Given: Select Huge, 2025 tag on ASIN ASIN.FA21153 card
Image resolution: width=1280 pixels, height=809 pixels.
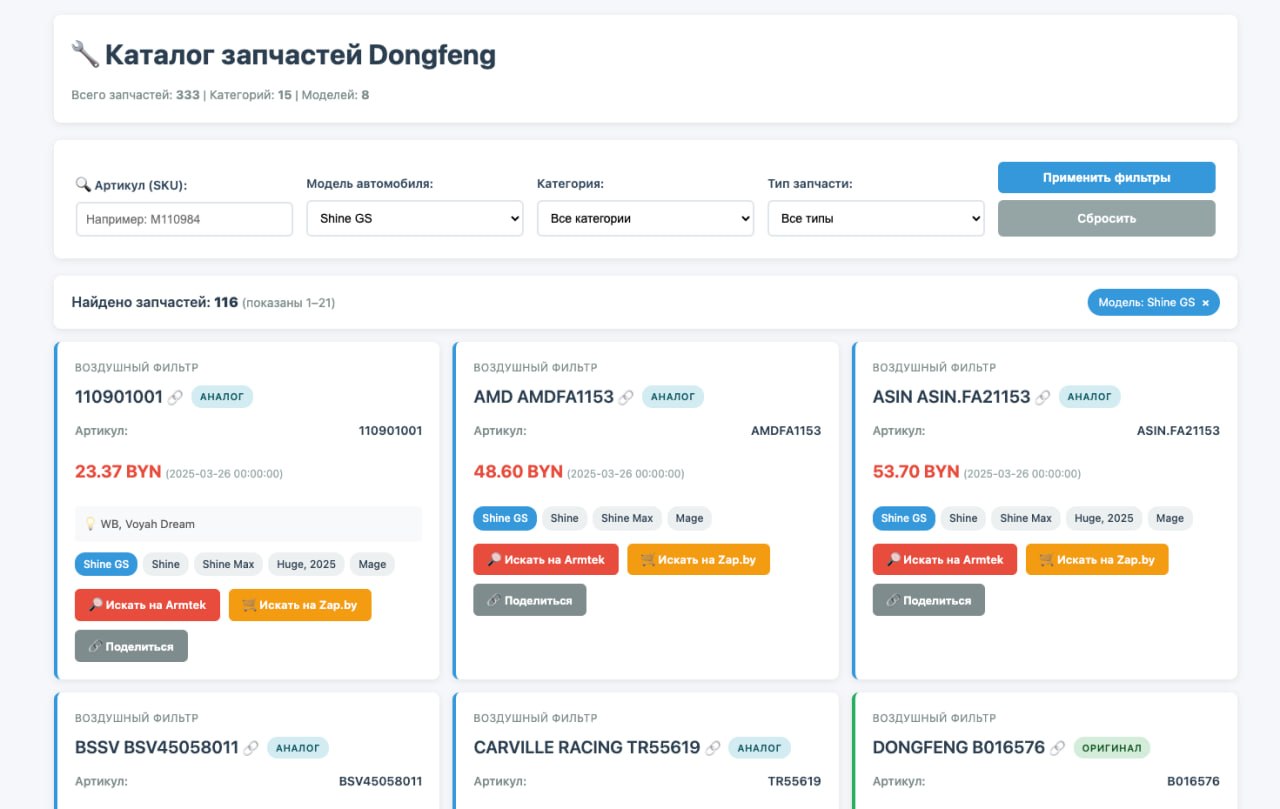Looking at the screenshot, I should tap(1104, 518).
